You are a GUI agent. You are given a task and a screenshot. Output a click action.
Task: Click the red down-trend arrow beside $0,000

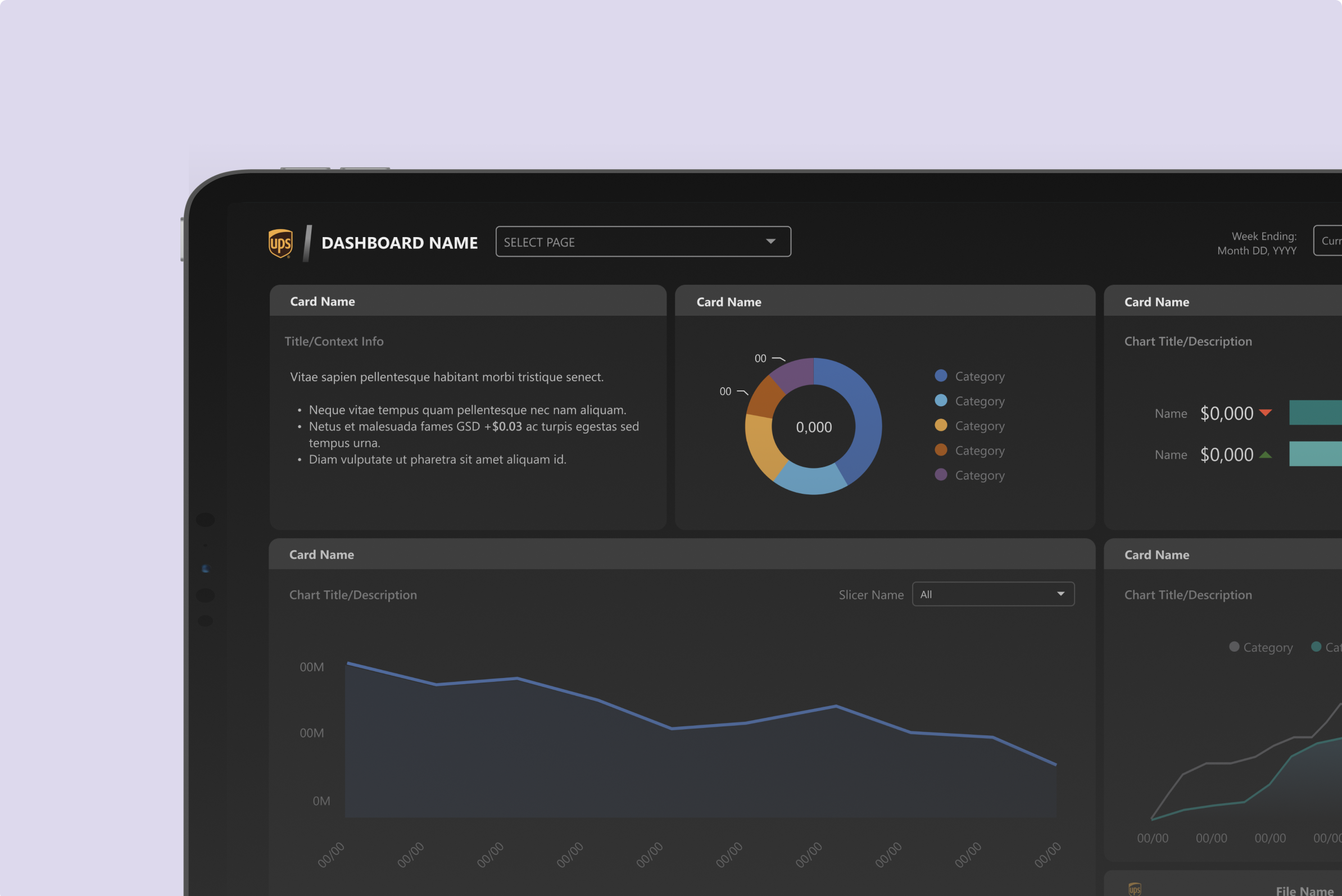pyautogui.click(x=1266, y=412)
